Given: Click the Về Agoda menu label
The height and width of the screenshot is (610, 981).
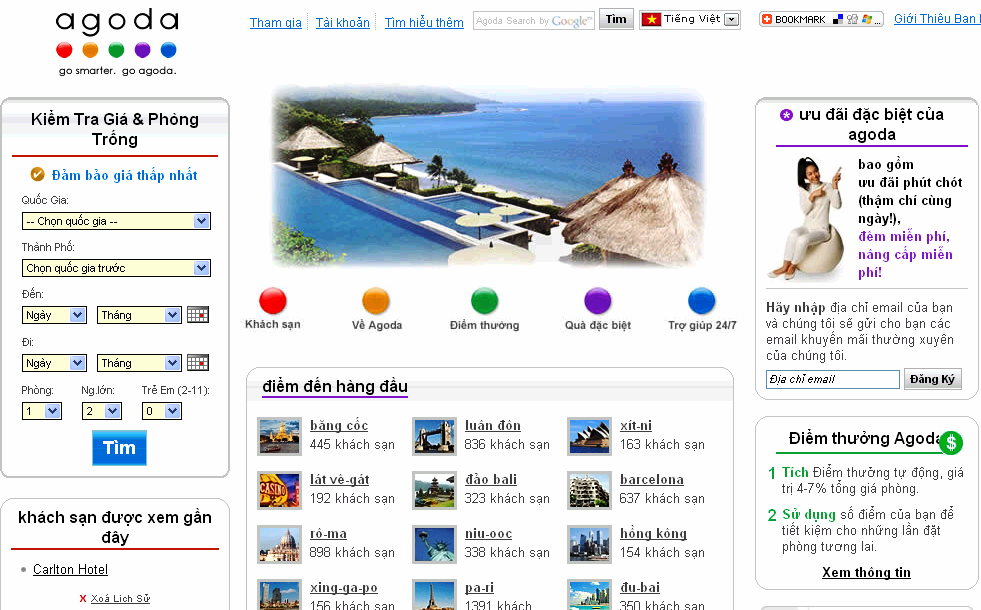Looking at the screenshot, I should [x=377, y=325].
